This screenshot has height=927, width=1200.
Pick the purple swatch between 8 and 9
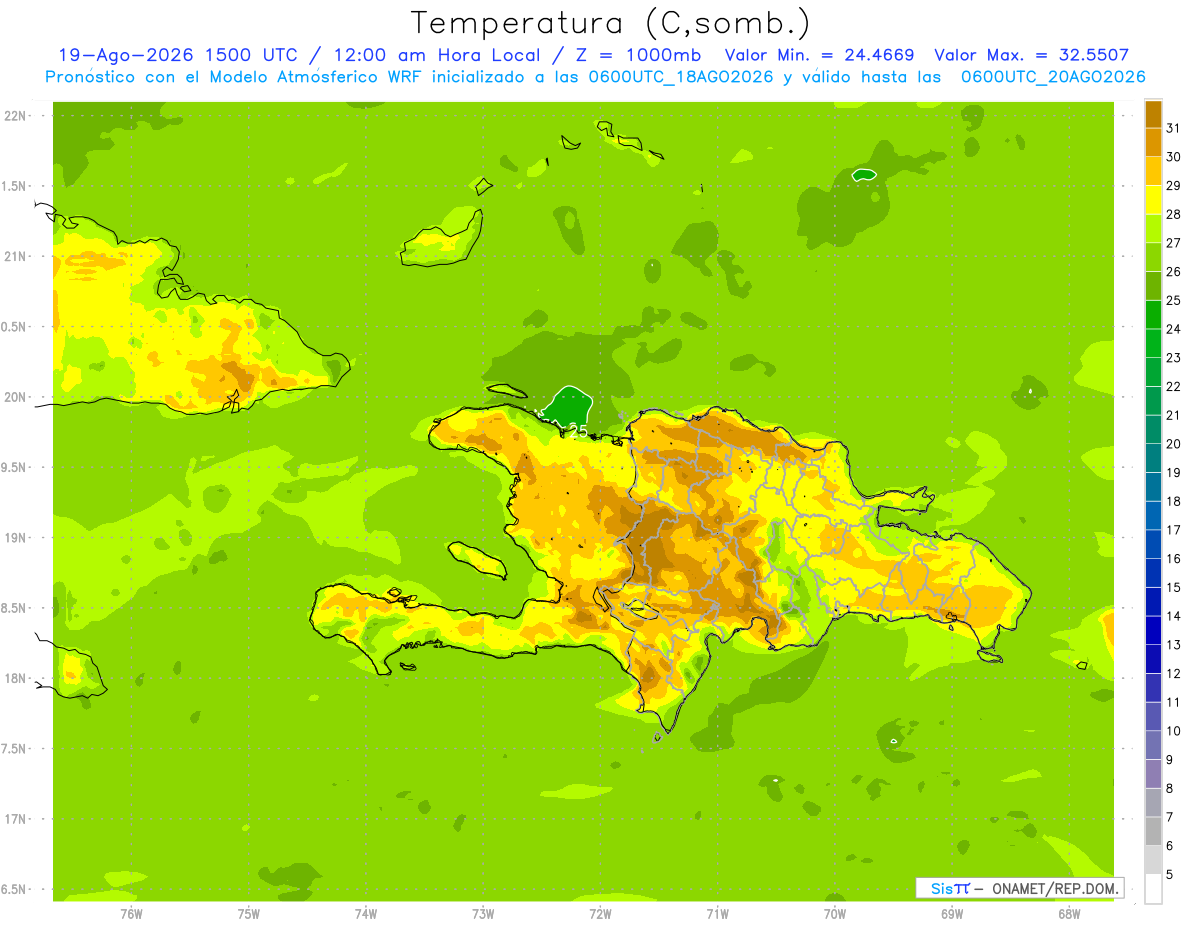[1153, 775]
